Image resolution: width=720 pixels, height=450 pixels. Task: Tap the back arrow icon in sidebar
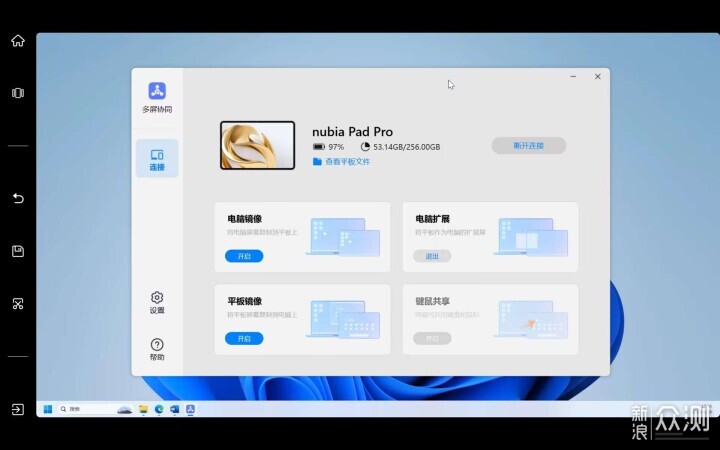18,198
